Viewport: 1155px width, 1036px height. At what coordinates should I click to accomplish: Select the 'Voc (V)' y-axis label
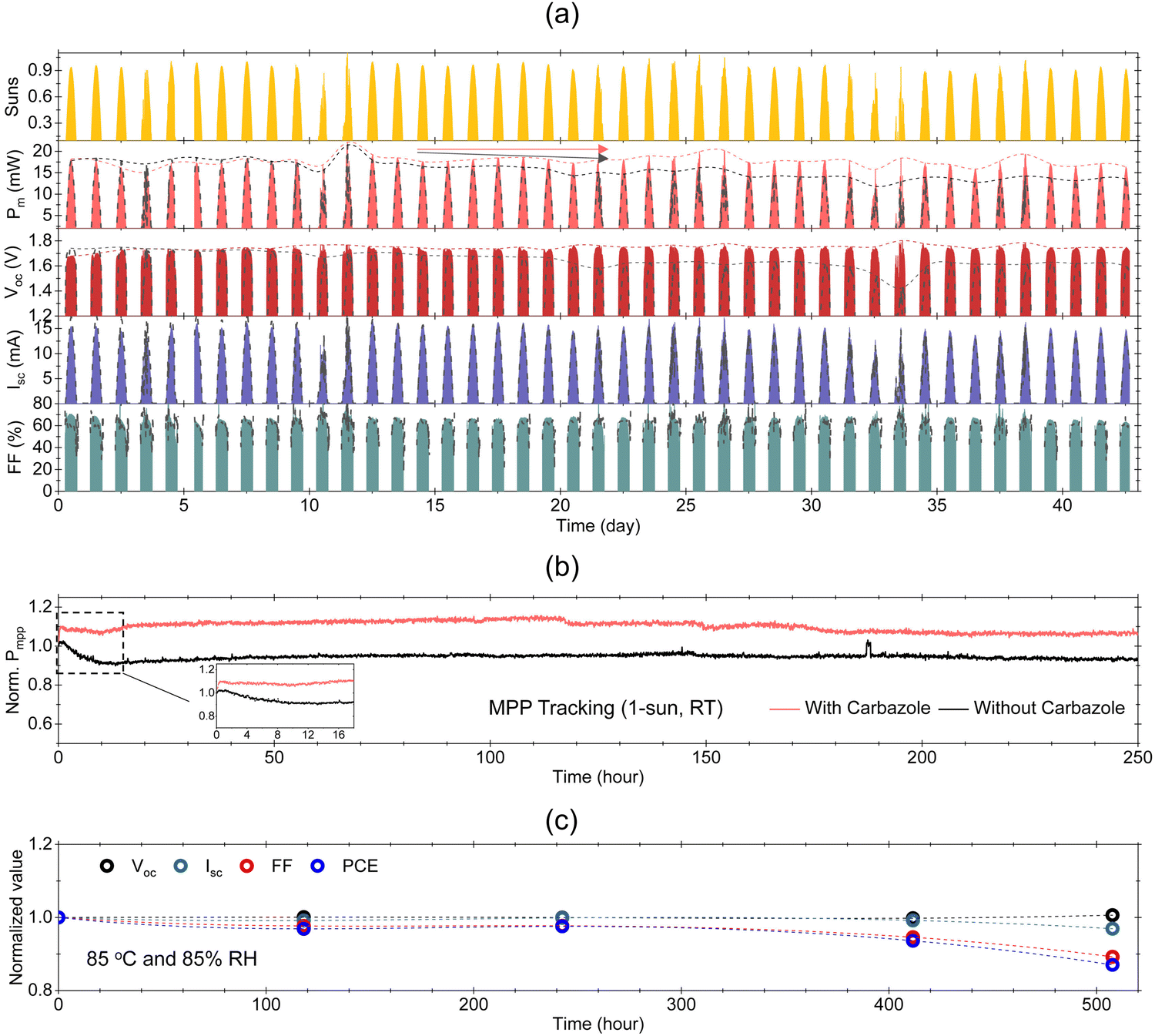pos(14,272)
